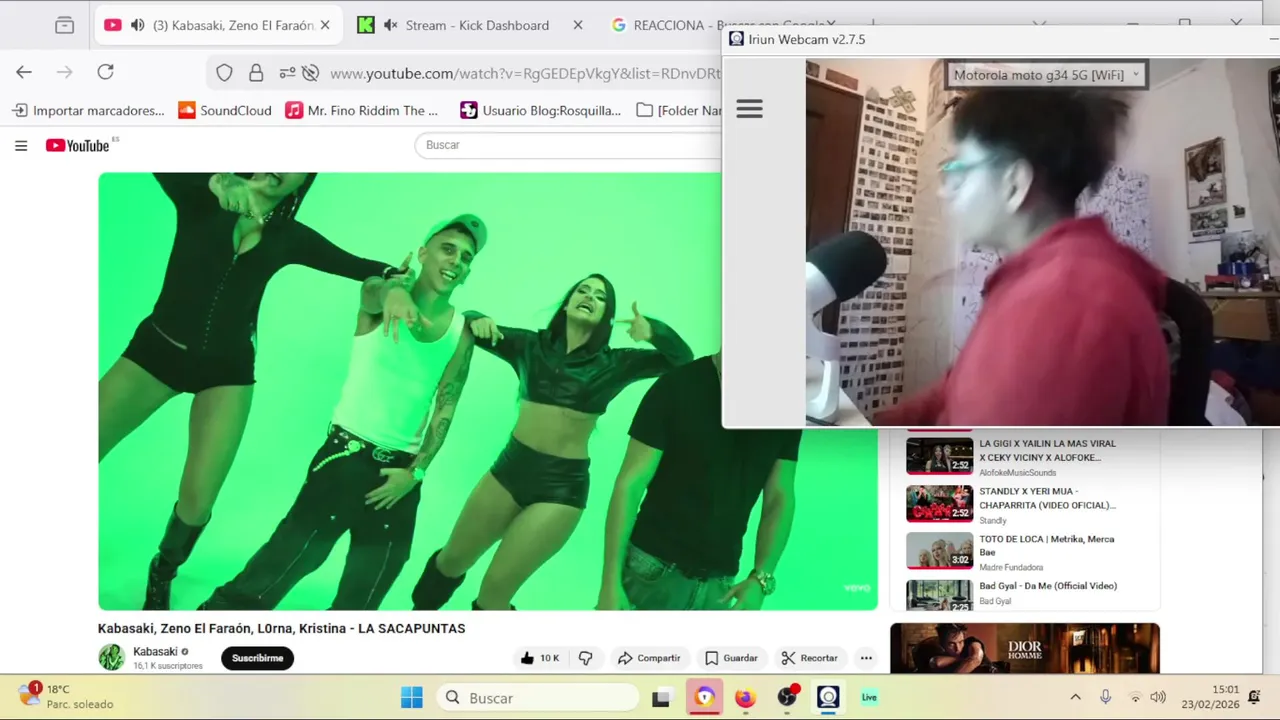Click 'Bad Gyal - Da Me (Official Video)' title

pos(1048,586)
